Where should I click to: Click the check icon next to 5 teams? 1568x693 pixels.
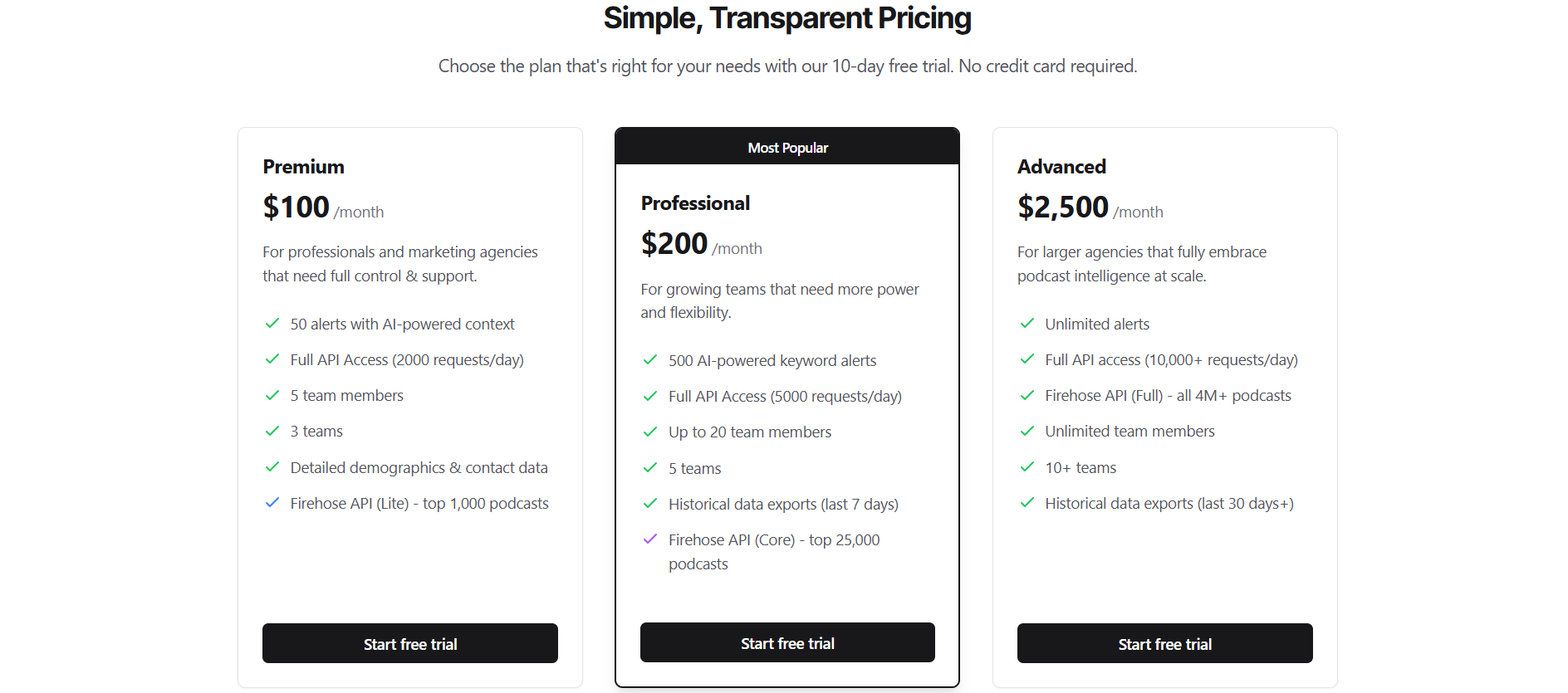(649, 467)
